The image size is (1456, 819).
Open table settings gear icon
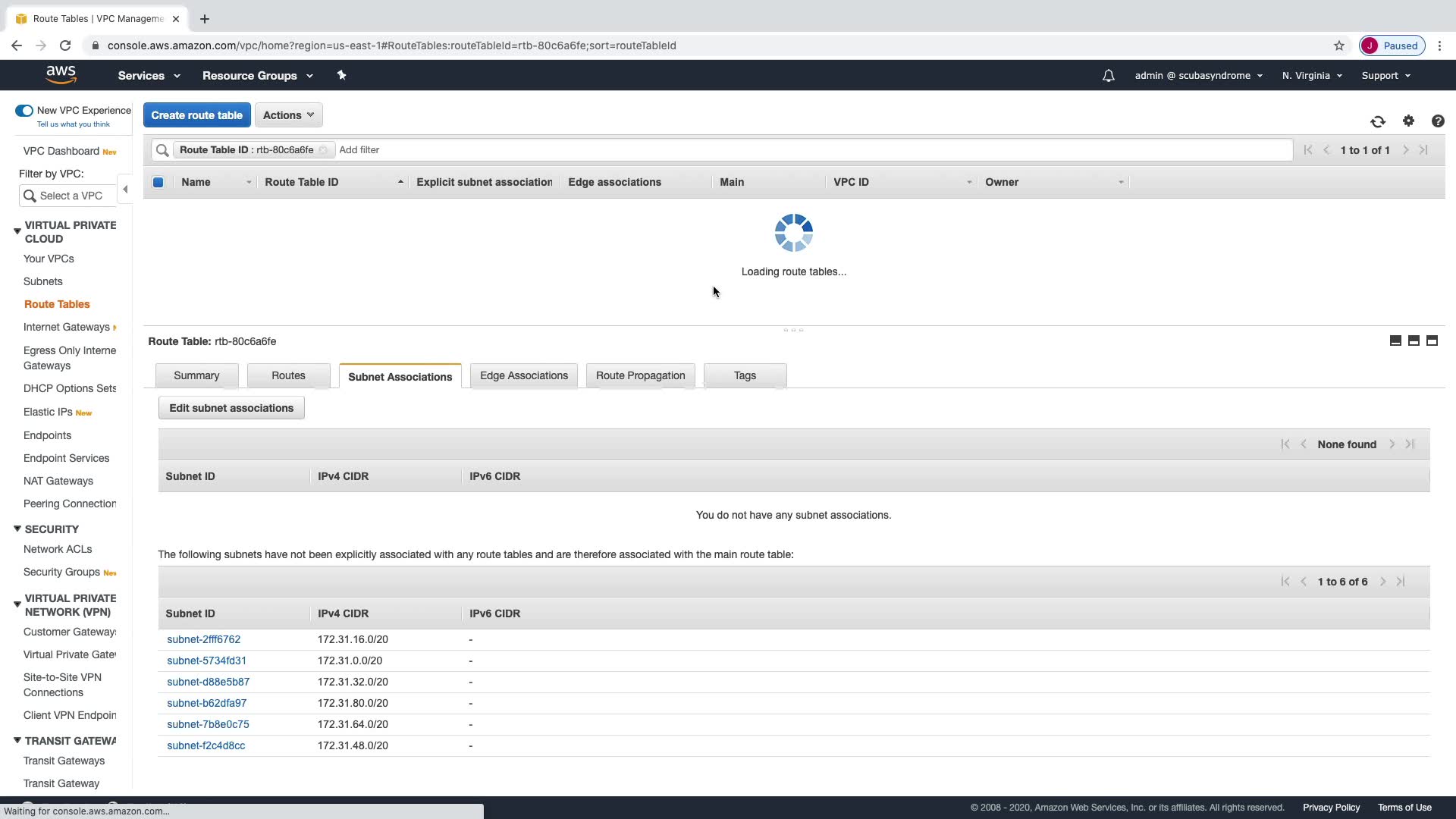(x=1408, y=121)
